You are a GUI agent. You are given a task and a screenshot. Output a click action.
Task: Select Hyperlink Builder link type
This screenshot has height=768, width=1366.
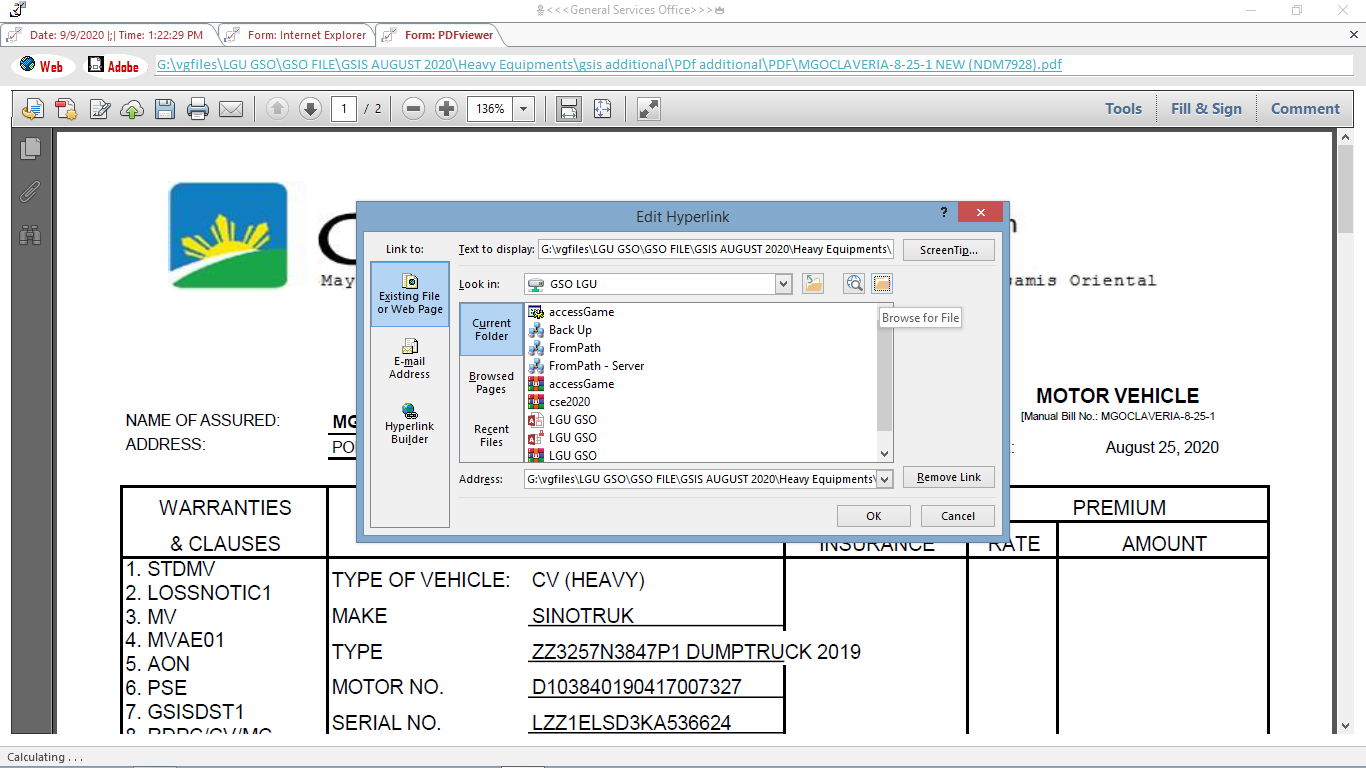pos(410,424)
